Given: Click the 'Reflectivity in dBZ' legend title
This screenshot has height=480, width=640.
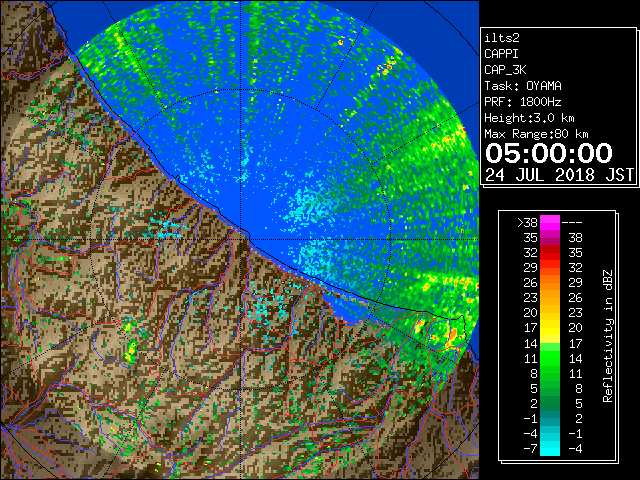Looking at the screenshot, I should pyautogui.click(x=608, y=336).
